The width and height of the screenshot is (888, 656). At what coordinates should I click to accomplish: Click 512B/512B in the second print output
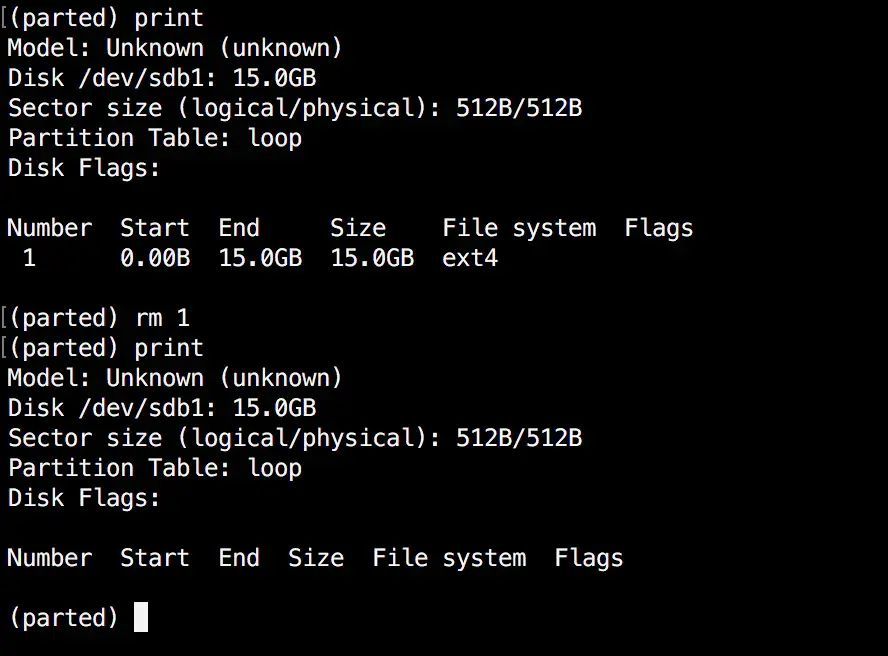click(x=519, y=438)
